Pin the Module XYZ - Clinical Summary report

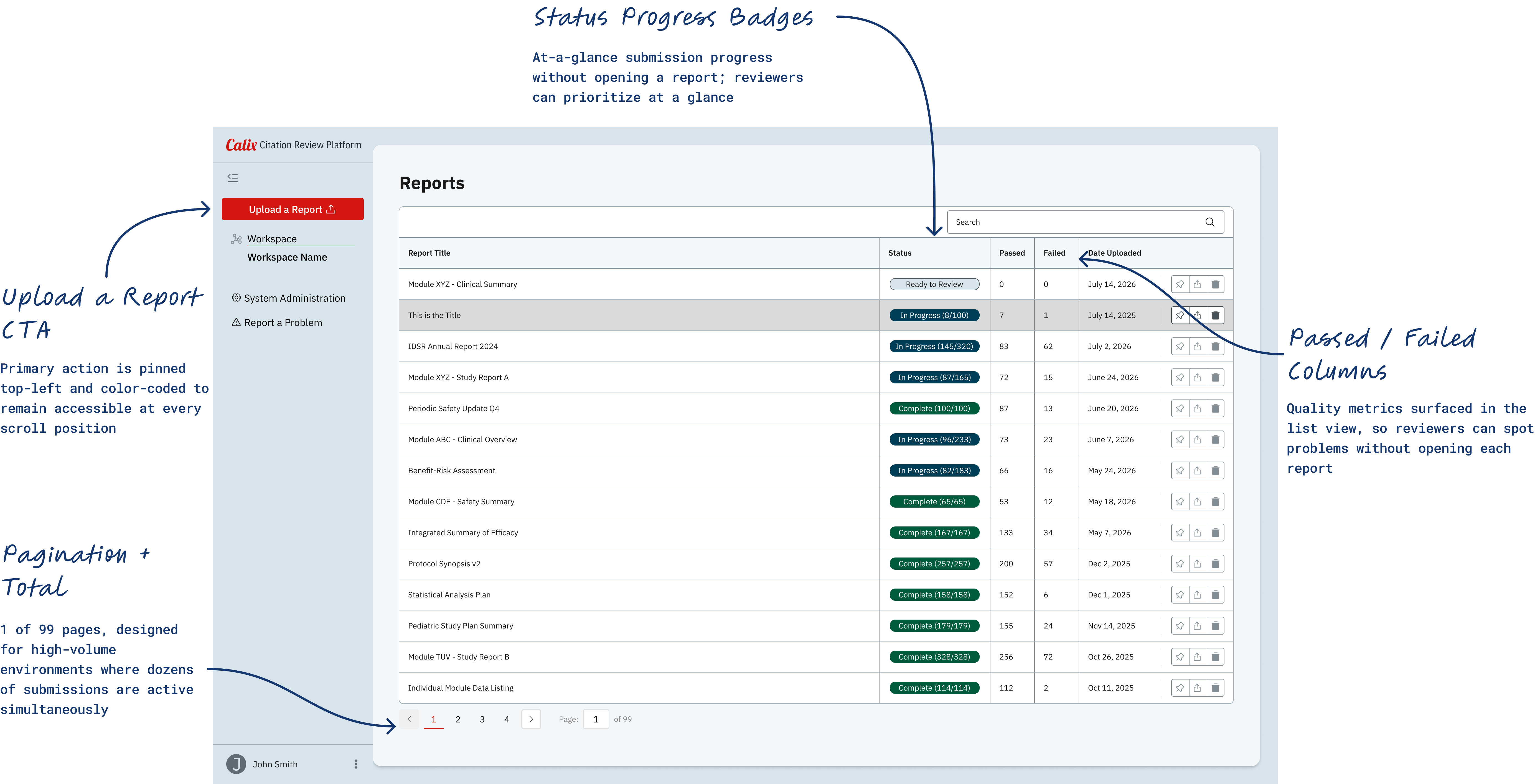point(1180,284)
